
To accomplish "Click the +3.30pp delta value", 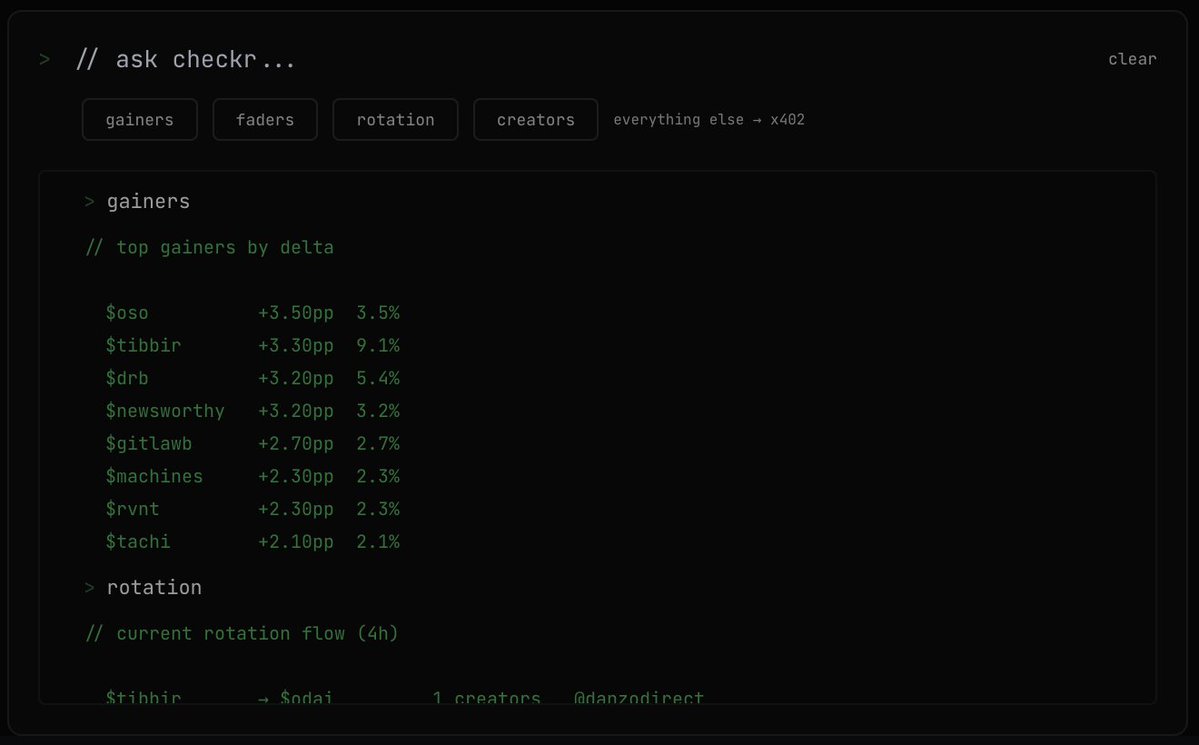I will (296, 346).
